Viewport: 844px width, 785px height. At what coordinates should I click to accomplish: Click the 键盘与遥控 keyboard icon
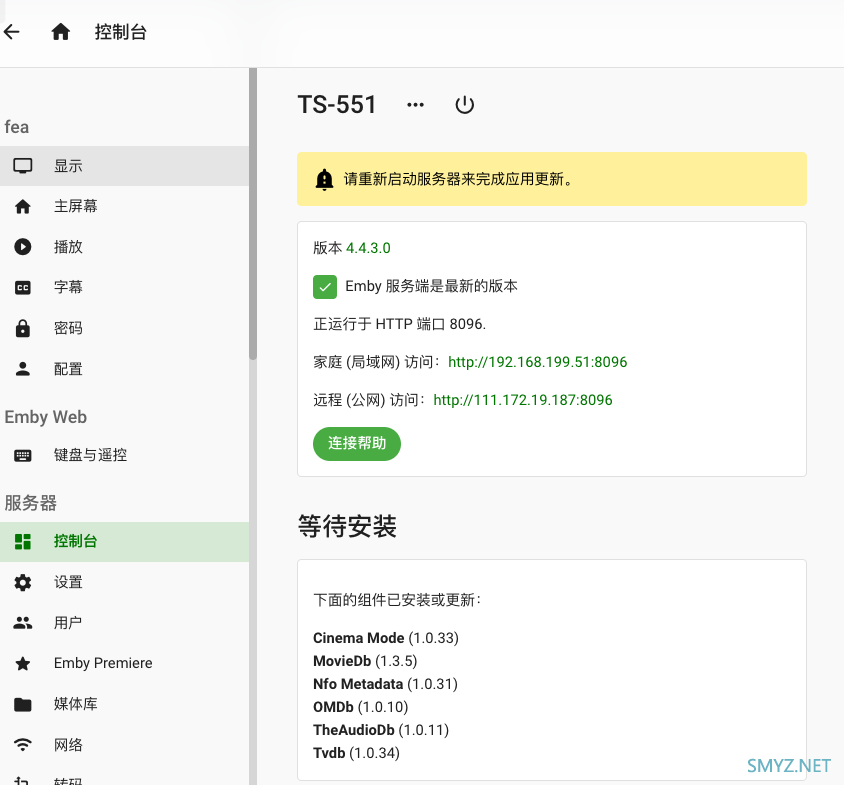pos(23,455)
